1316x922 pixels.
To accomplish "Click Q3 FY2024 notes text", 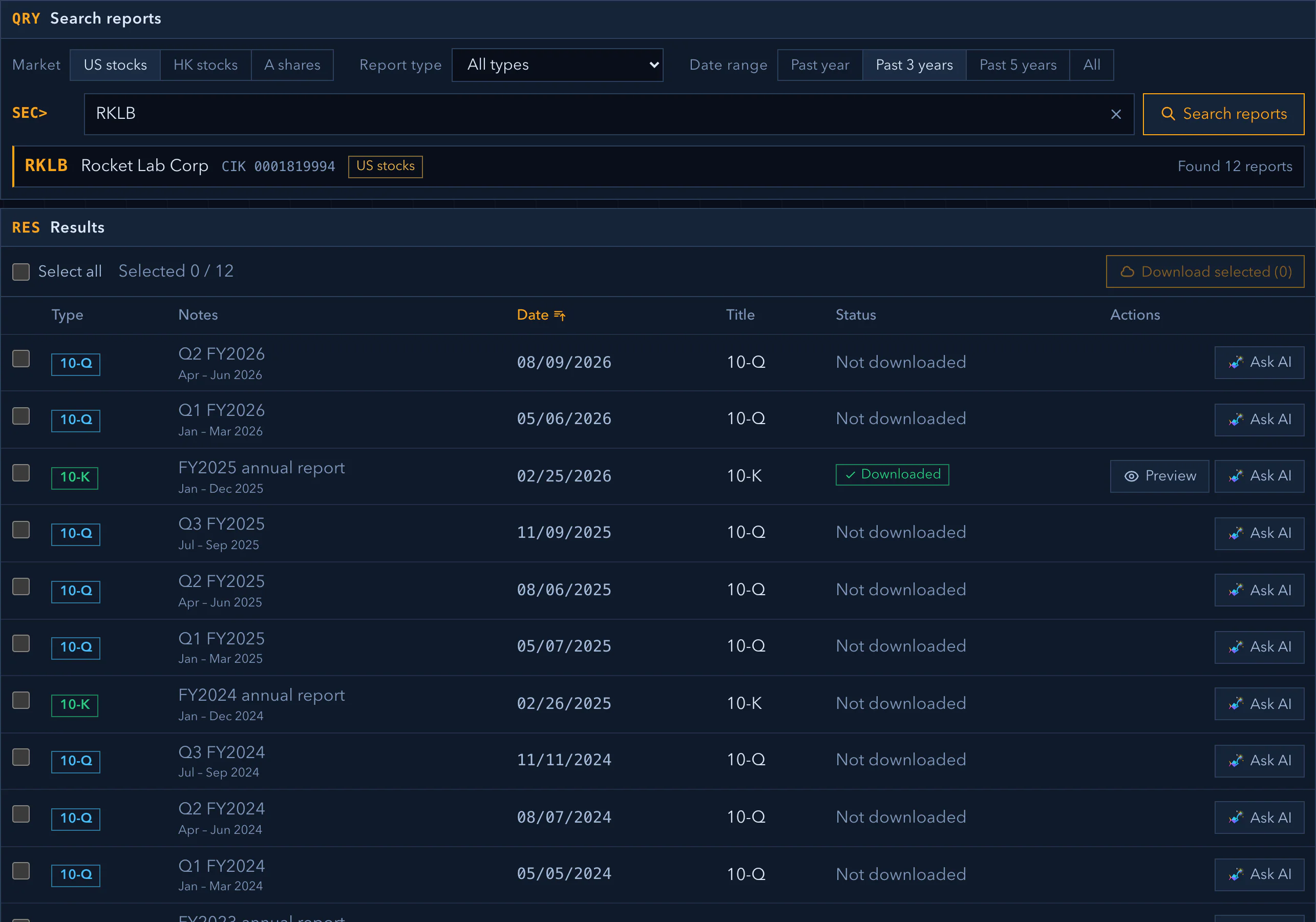I will pos(221,752).
